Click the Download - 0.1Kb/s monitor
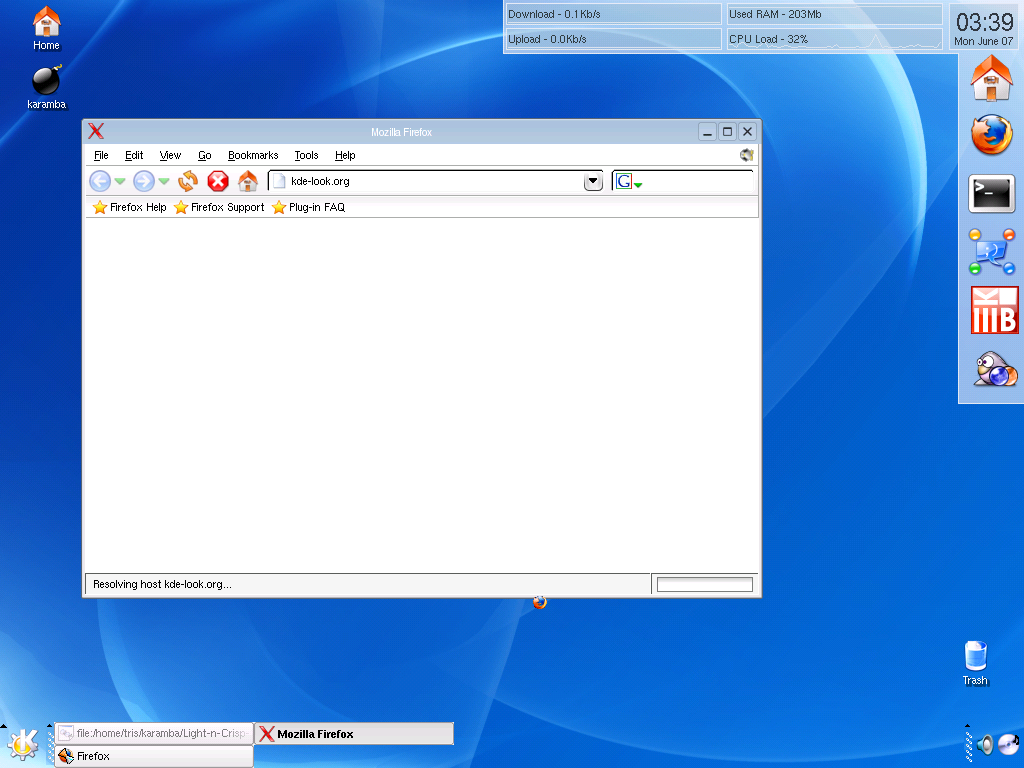This screenshot has height=768, width=1024. click(614, 14)
